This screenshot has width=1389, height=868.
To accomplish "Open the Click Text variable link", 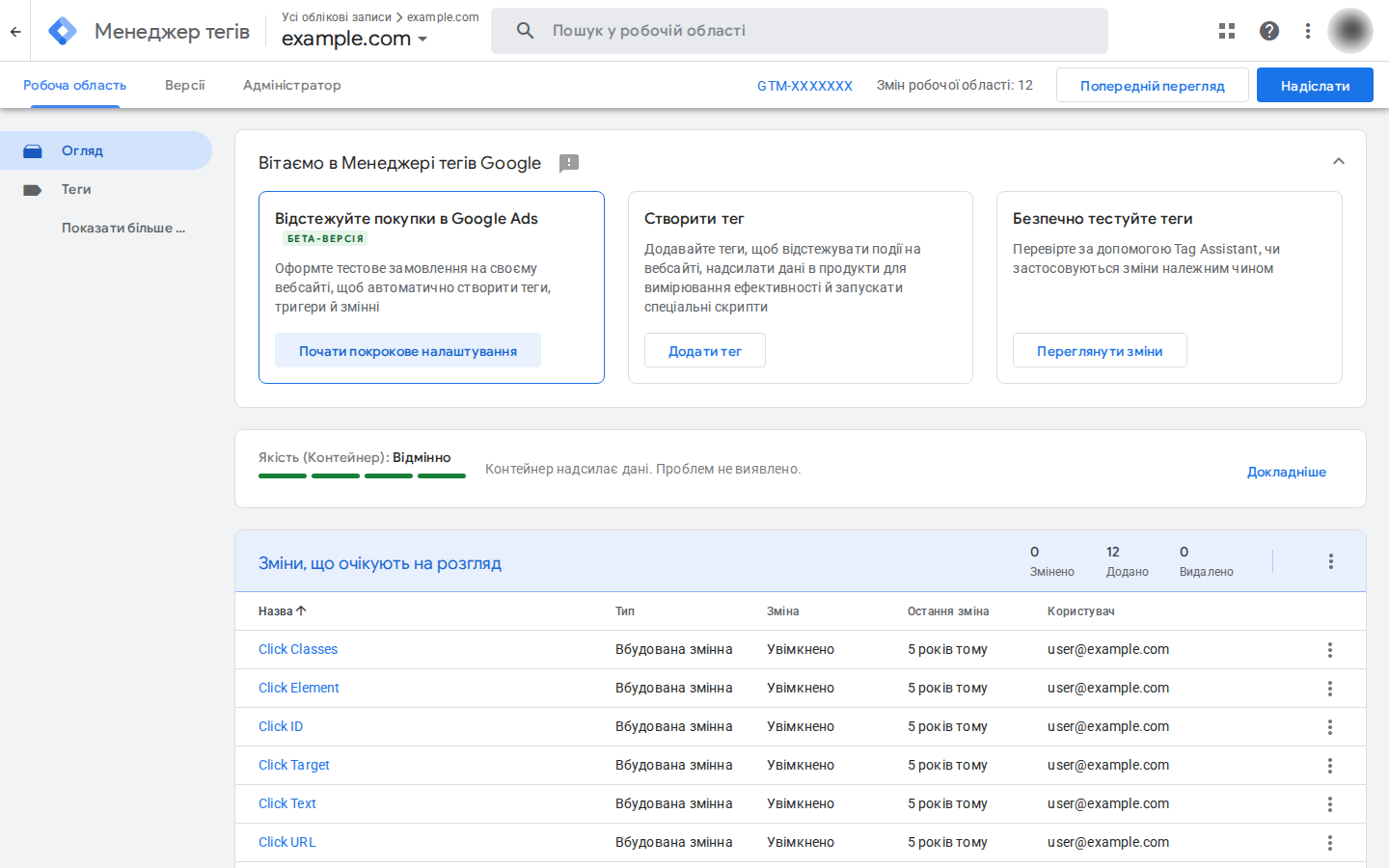I will pos(287,803).
